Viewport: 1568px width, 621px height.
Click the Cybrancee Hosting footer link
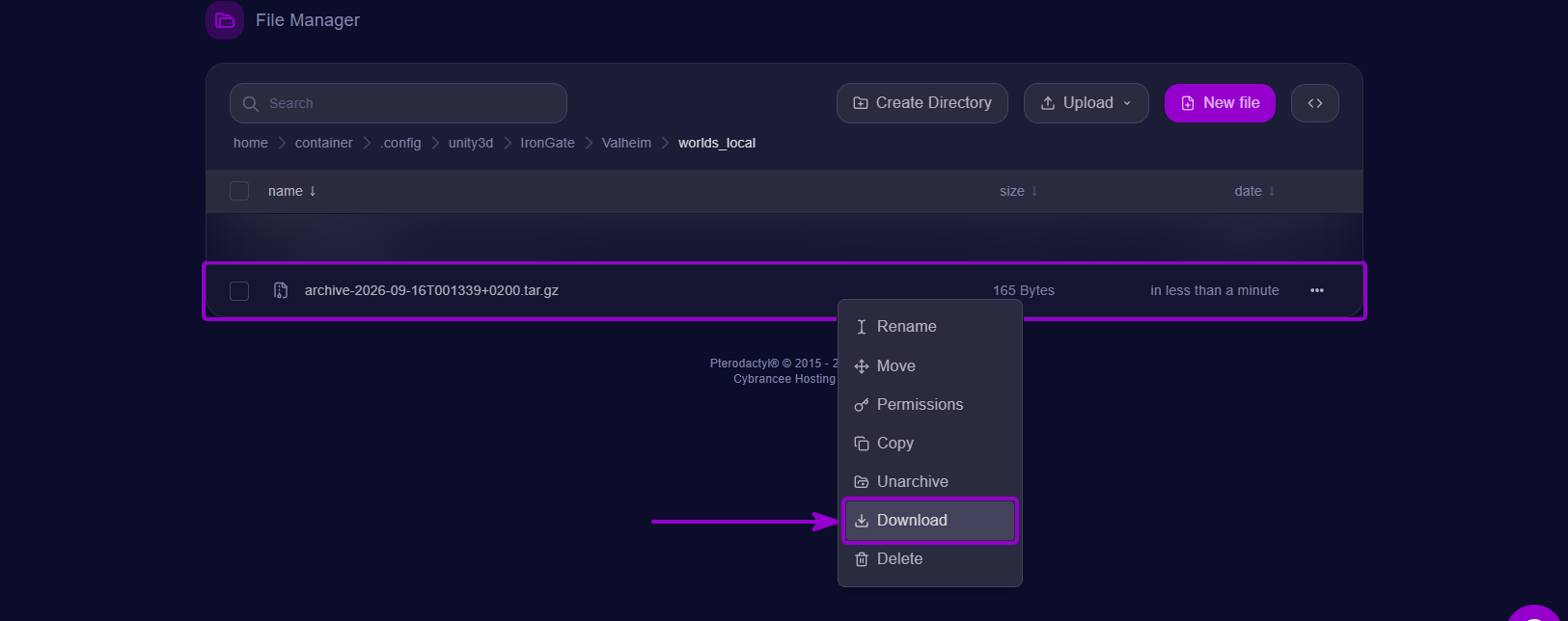784,379
